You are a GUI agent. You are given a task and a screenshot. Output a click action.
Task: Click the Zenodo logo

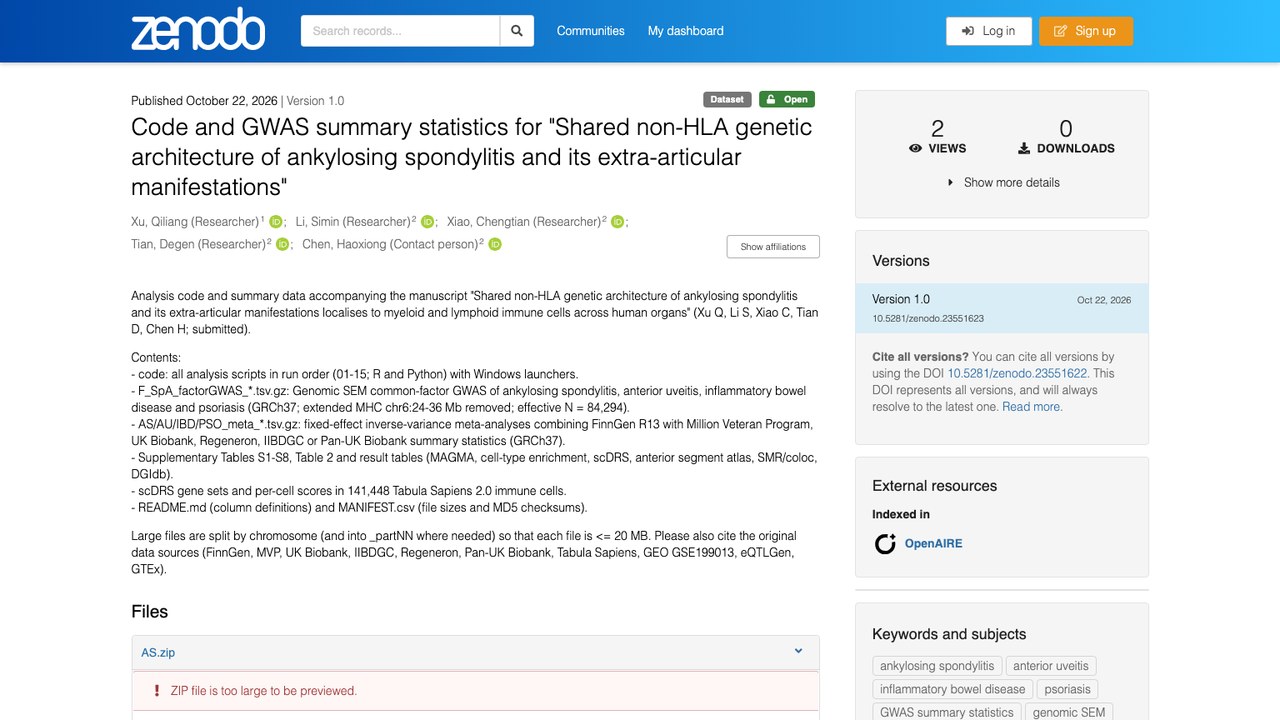pyautogui.click(x=198, y=31)
